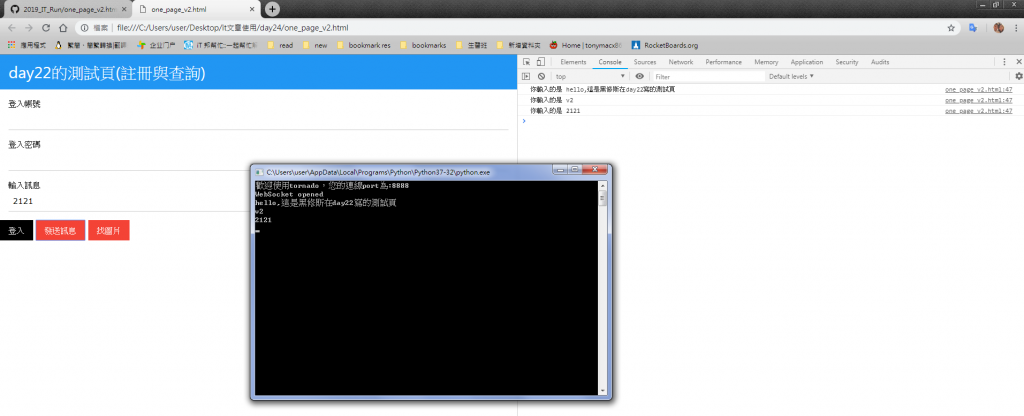This screenshot has width=1024, height=416.
Task: Open the Home tonymacx86 bookmark
Action: [585, 46]
